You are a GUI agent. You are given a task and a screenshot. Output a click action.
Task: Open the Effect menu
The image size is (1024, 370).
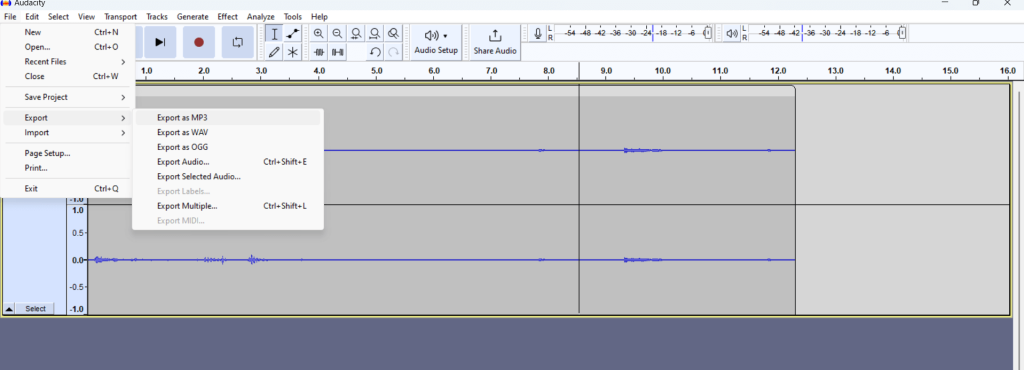coord(228,16)
